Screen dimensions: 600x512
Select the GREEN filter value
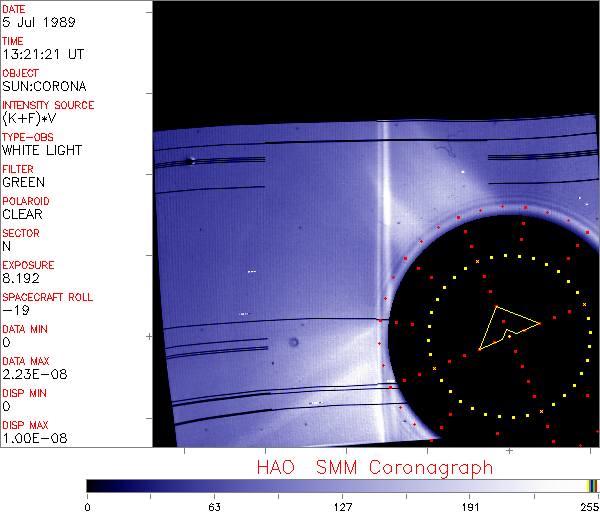(x=23, y=182)
